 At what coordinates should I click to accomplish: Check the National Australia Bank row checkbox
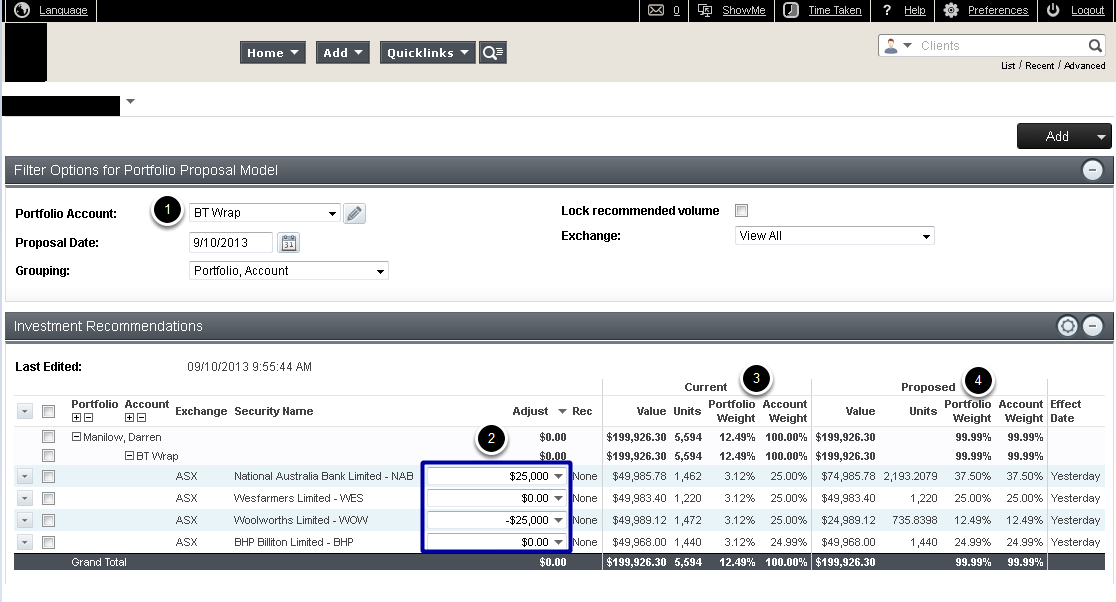[x=48, y=476]
